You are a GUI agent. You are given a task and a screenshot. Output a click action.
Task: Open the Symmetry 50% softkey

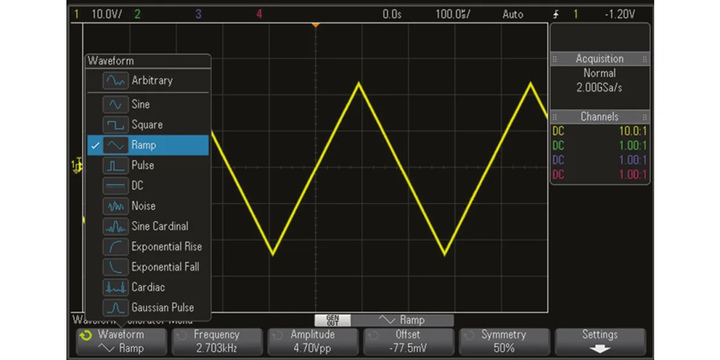(504, 341)
